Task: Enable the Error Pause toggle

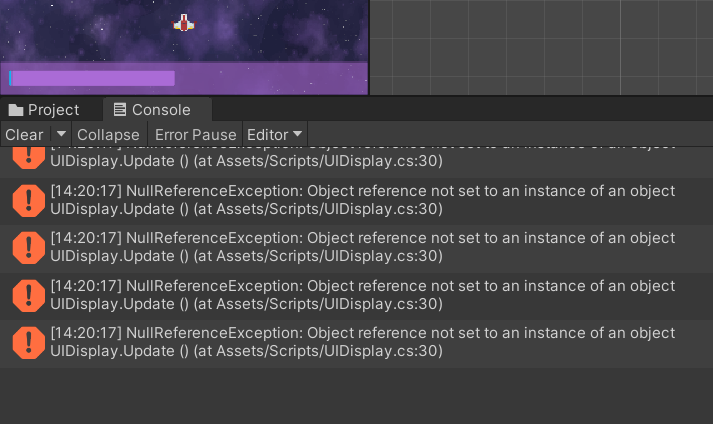Action: 195,134
